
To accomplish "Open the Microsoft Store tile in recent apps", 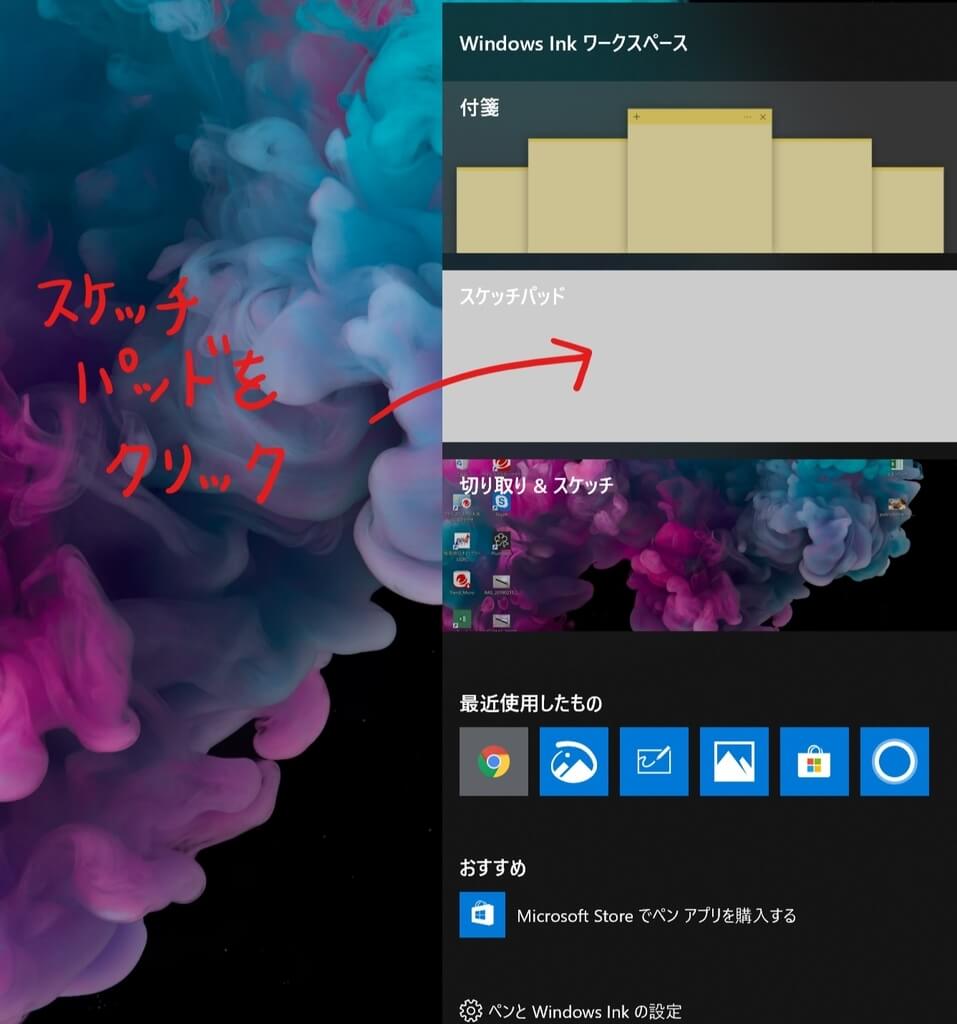I will click(814, 762).
